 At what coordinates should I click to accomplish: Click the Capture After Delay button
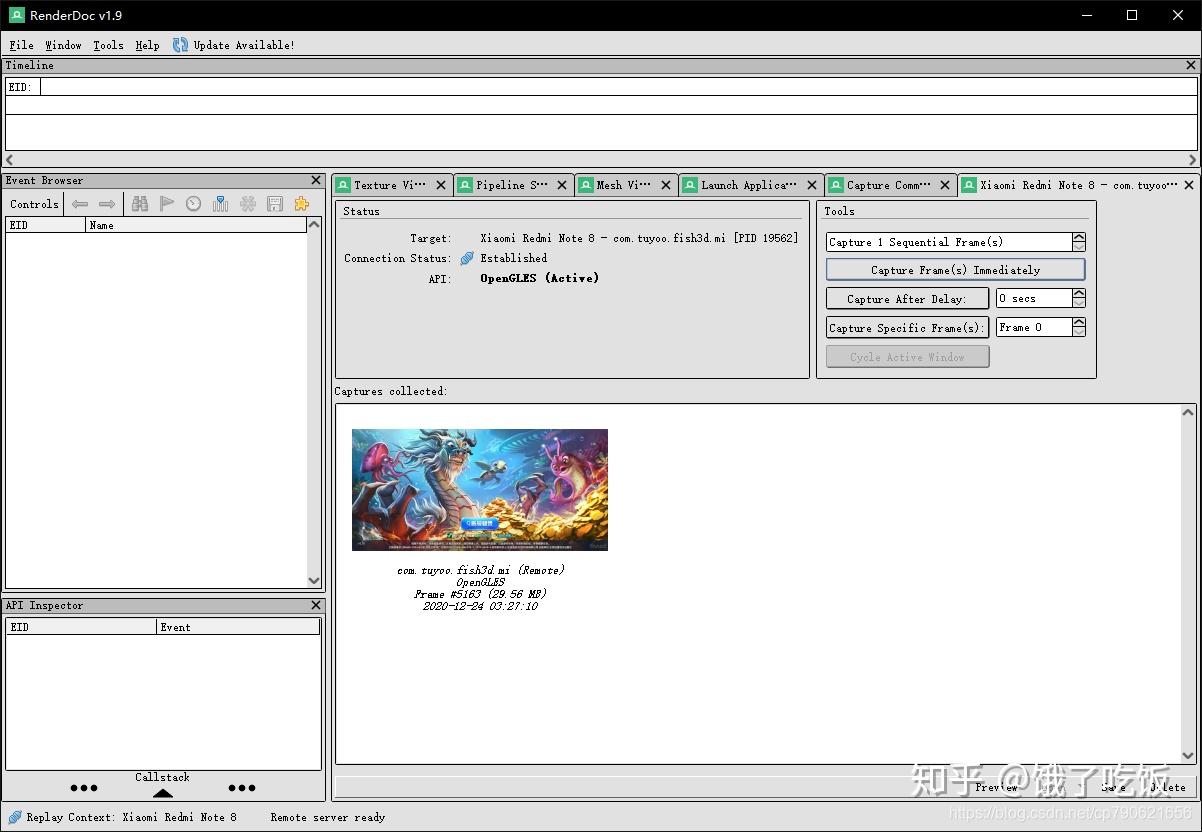pos(906,297)
